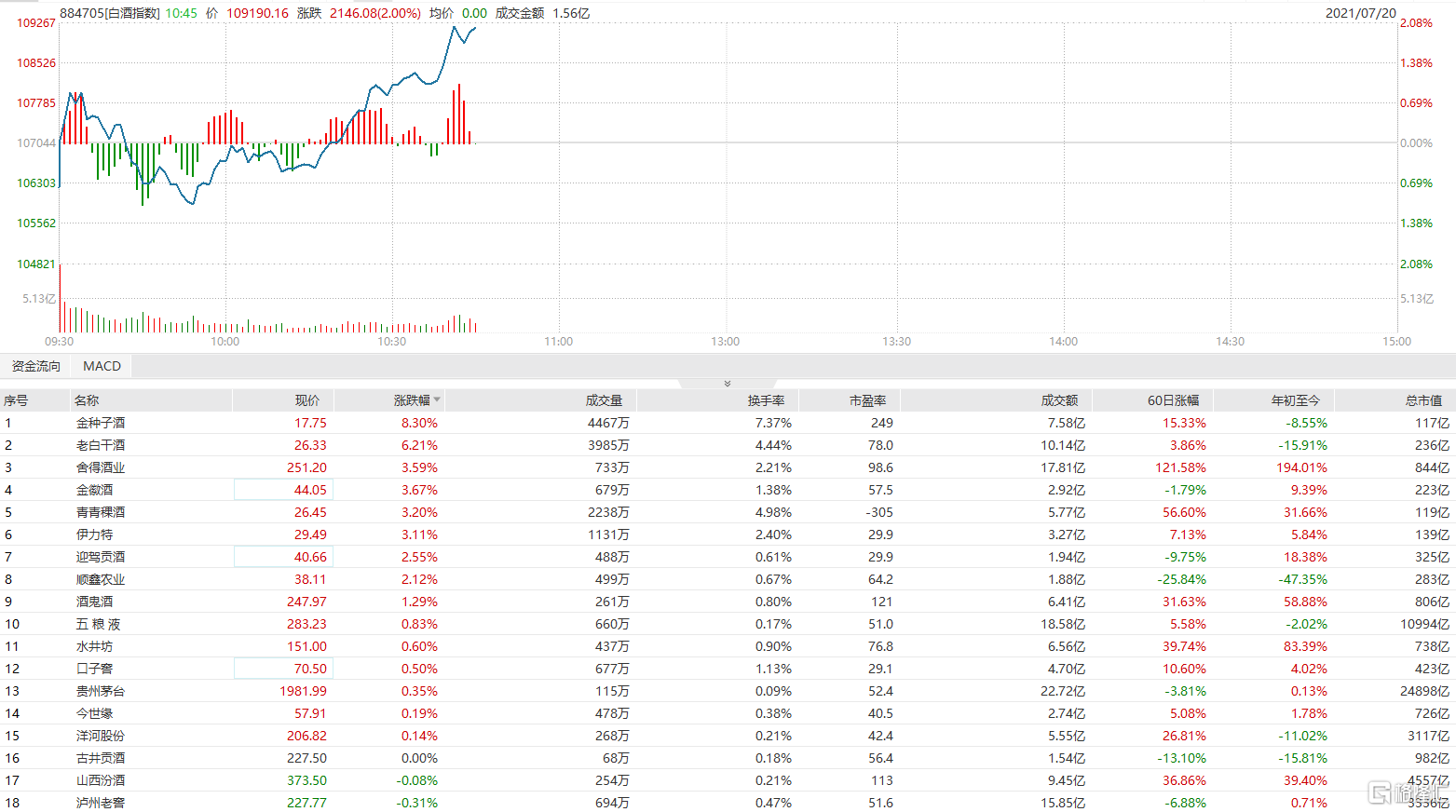The height and width of the screenshot is (812, 1456).
Task: Click the 10:30 time axis label
Action: pos(391,342)
